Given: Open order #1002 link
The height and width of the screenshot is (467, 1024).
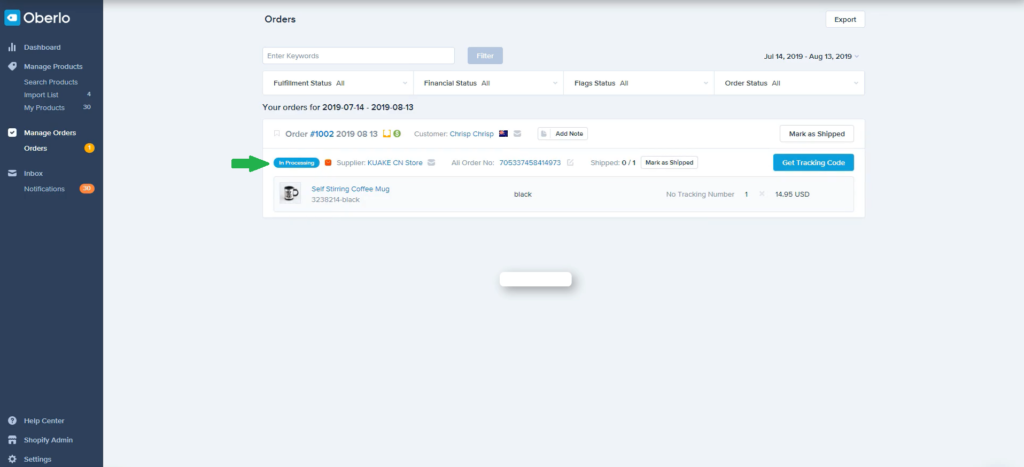Looking at the screenshot, I should tap(322, 134).
